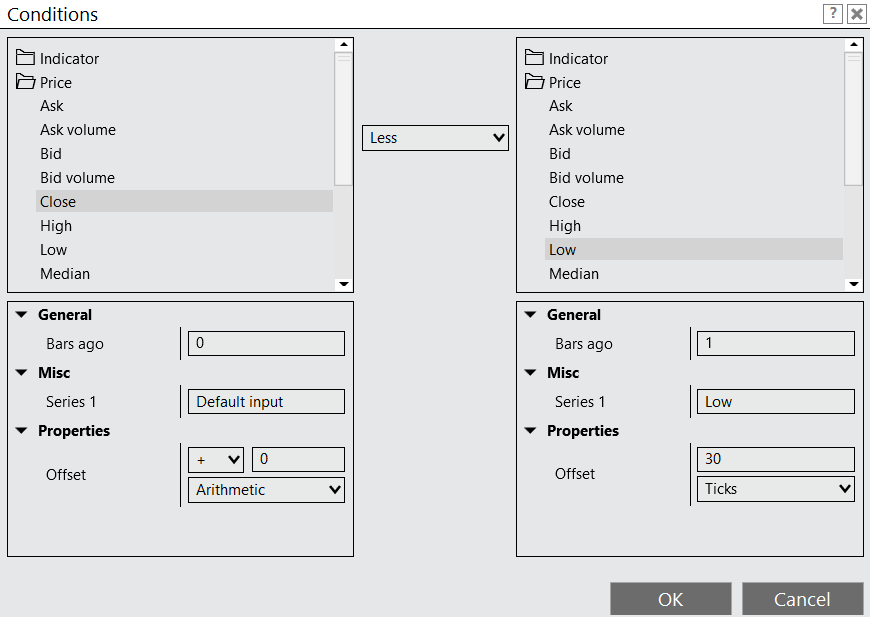Collapse the left General section
Viewport: 870px width, 617px height.
(x=22, y=315)
